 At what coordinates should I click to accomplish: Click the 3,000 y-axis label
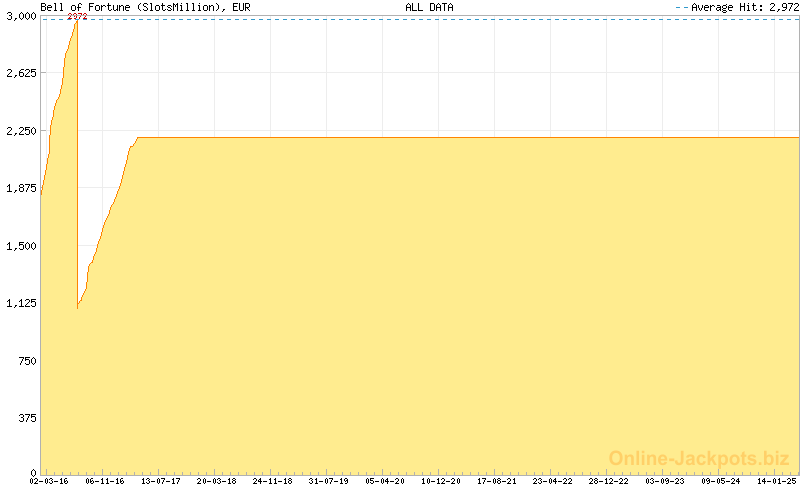tap(20, 16)
